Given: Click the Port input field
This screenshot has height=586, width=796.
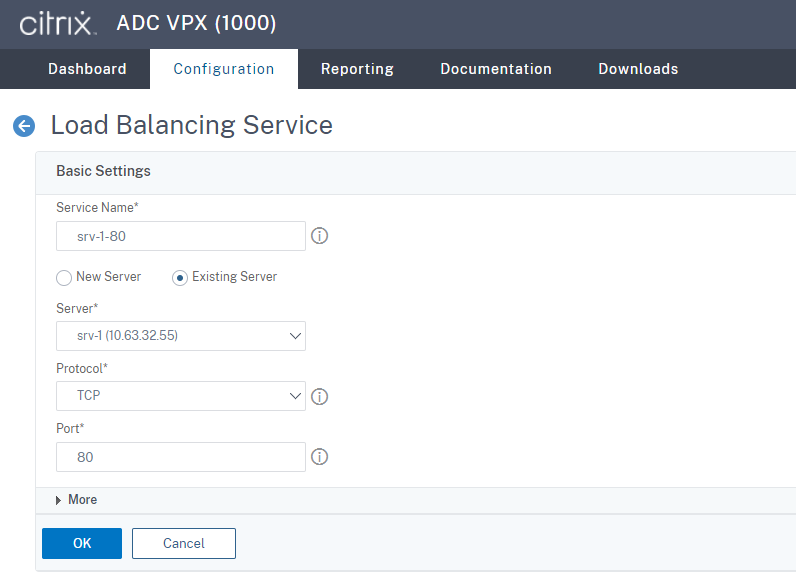Looking at the screenshot, I should [x=181, y=457].
